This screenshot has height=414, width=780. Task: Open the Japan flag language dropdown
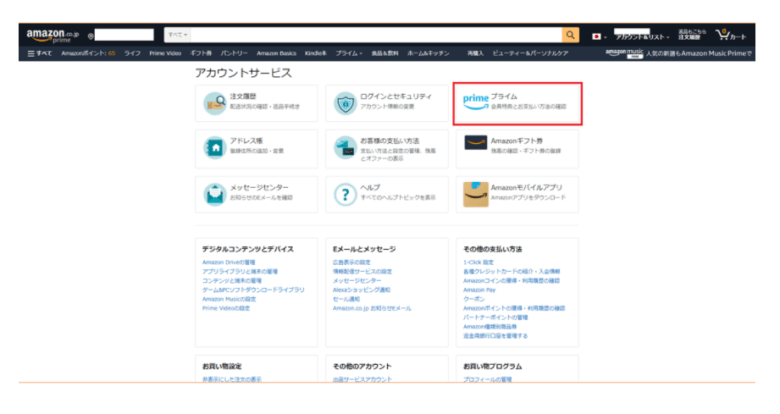tap(599, 36)
